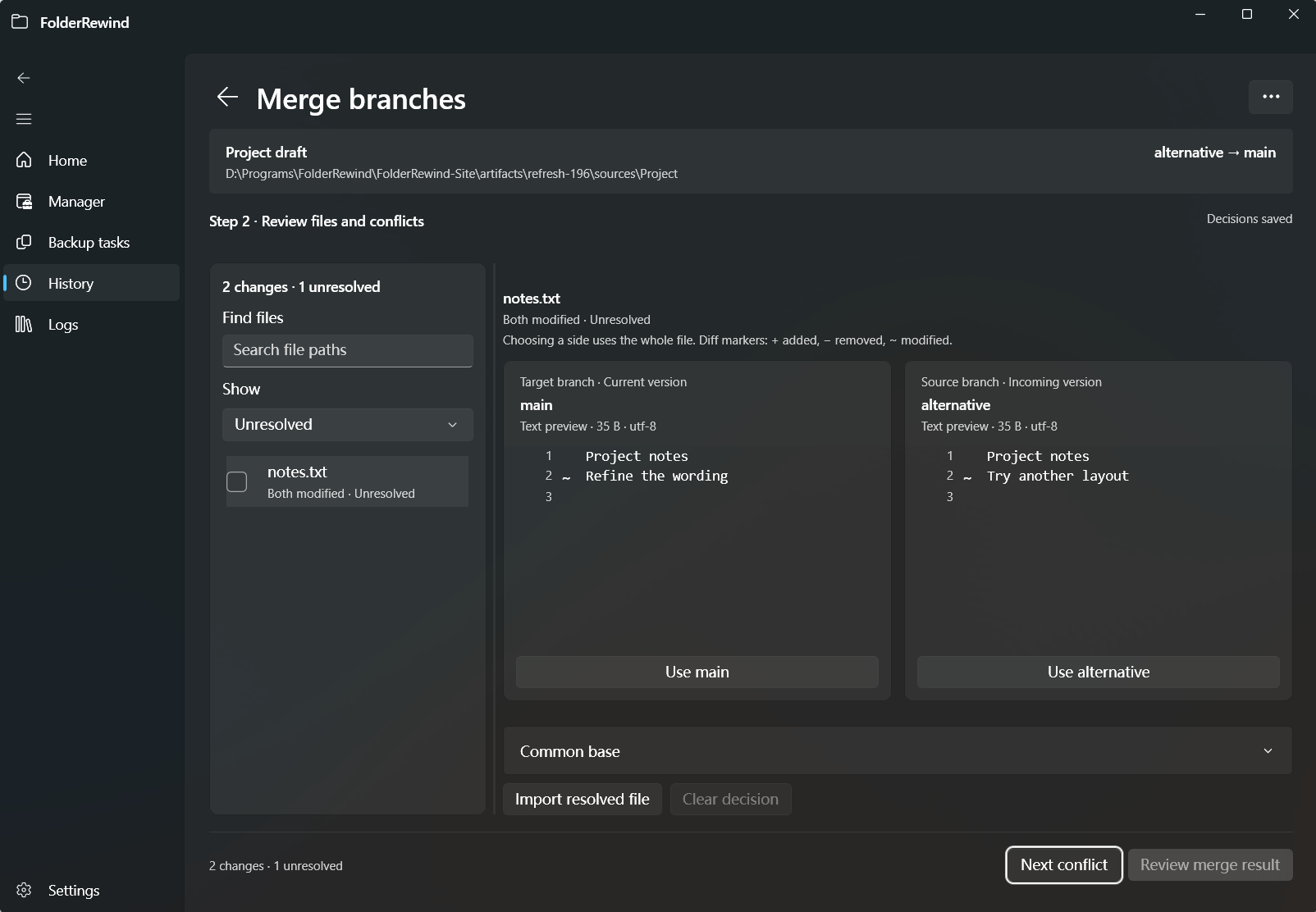Click the Clear decision button
Image resolution: width=1316 pixels, height=912 pixels.
point(730,799)
